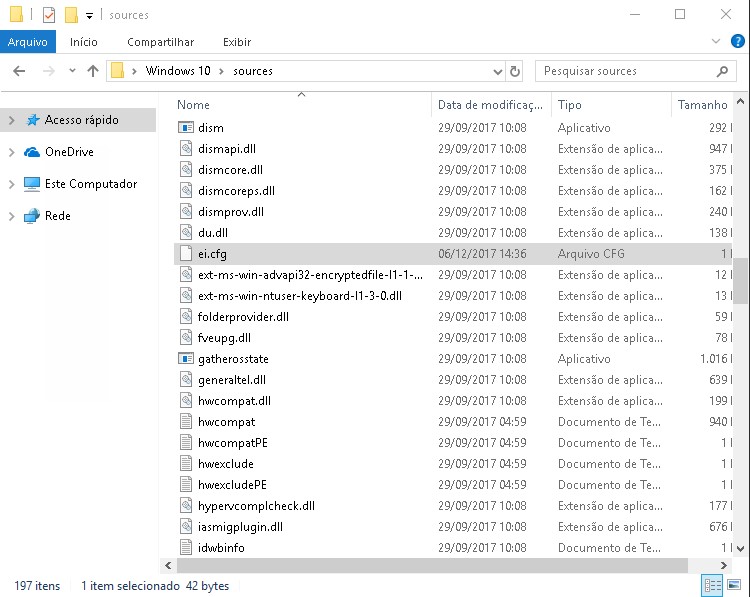Select the folderprovider.dll file icon

click(x=186, y=317)
